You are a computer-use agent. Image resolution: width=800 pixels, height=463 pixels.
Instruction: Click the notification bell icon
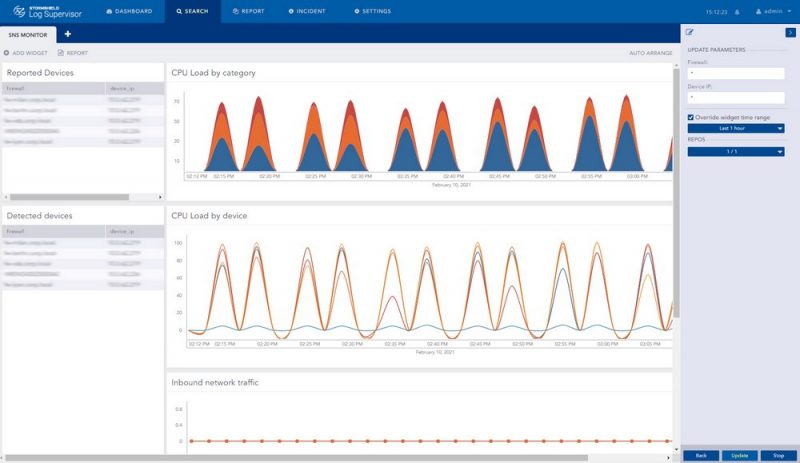pyautogui.click(x=737, y=12)
